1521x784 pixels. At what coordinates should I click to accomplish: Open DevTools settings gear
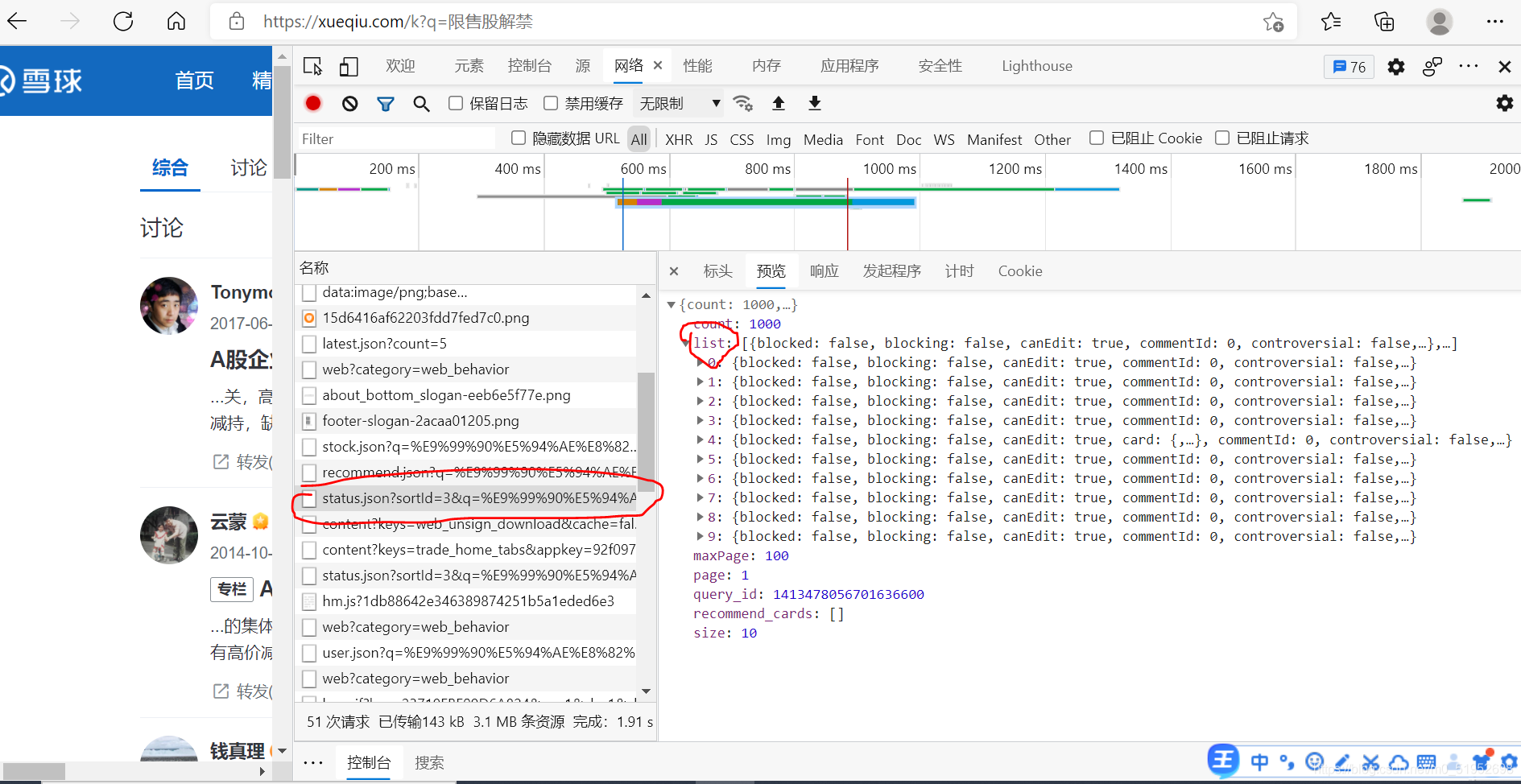(1396, 67)
